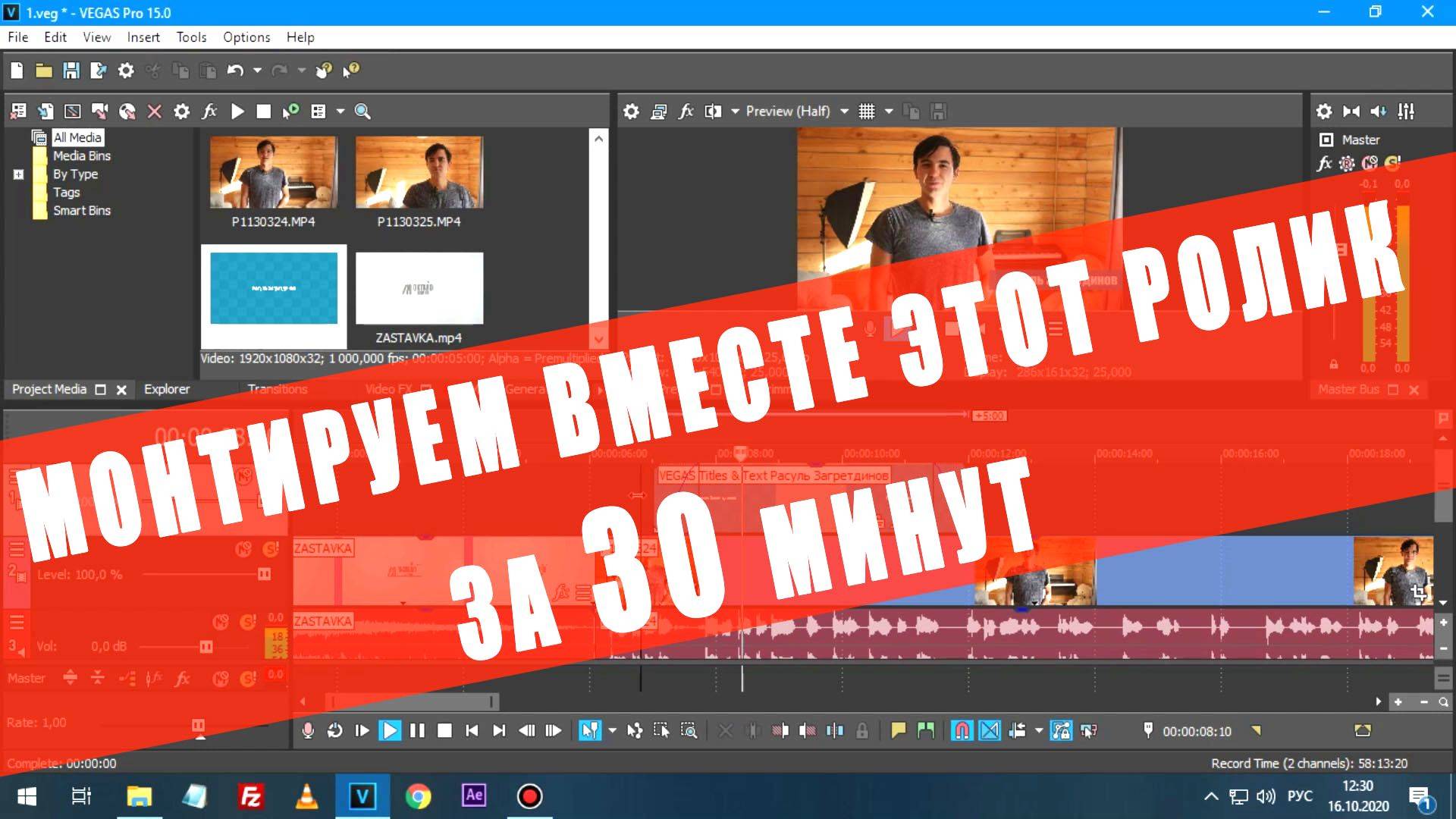
Task: Open the Project Video Properties gear in the preview panel
Action: [x=631, y=111]
